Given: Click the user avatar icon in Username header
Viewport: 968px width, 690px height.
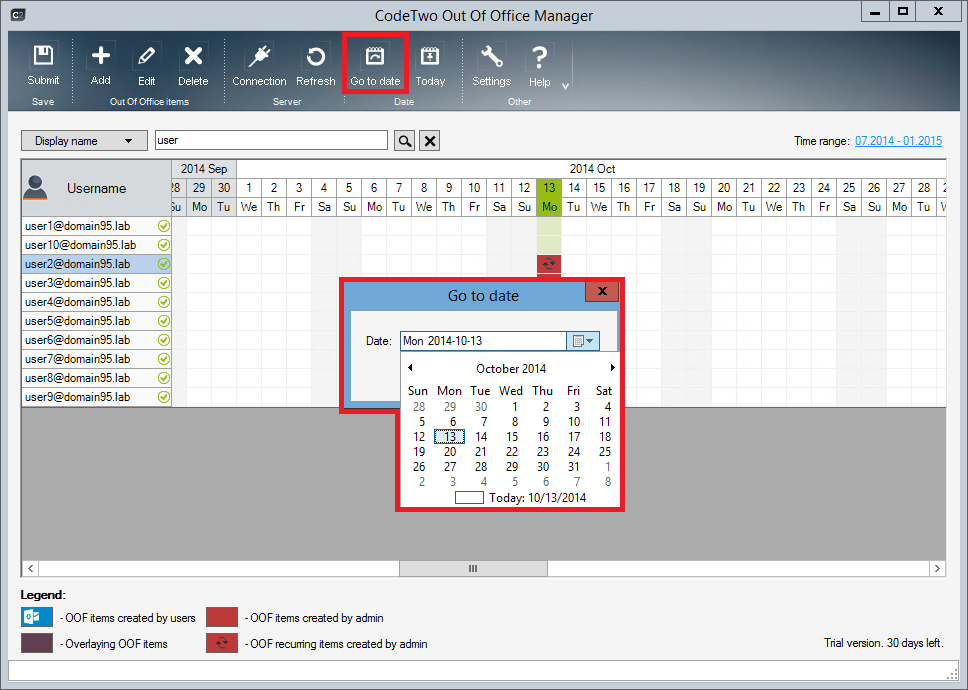Looking at the screenshot, I should point(35,188).
